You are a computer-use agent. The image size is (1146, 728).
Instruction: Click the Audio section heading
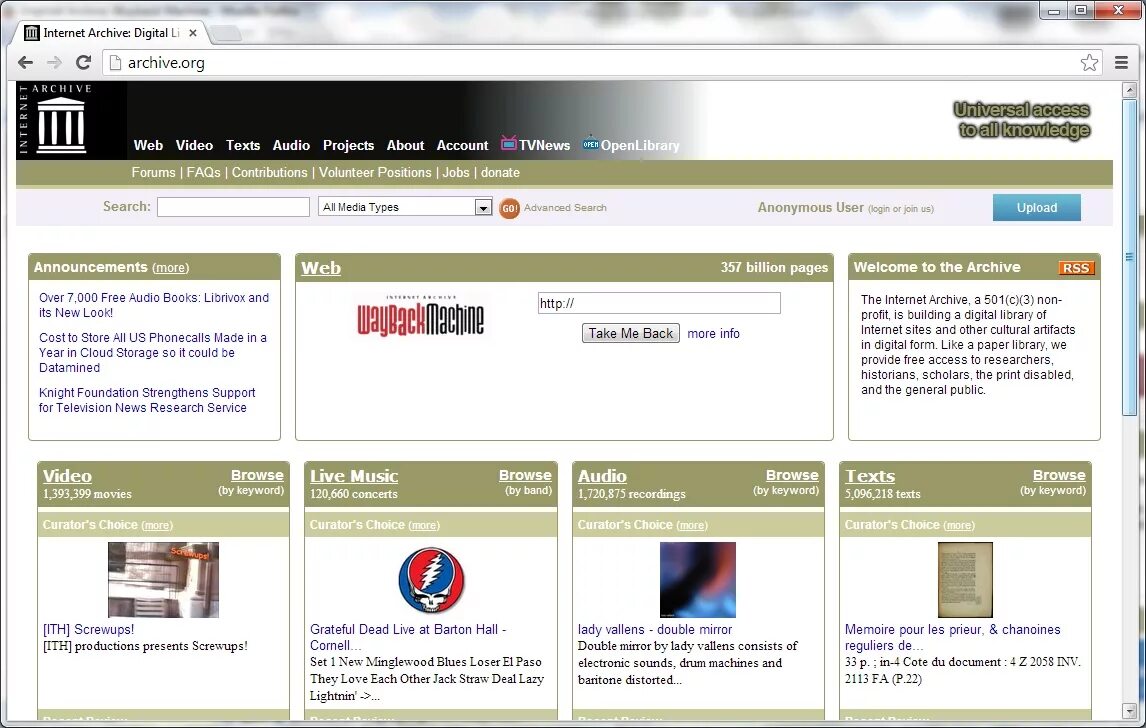tap(602, 476)
